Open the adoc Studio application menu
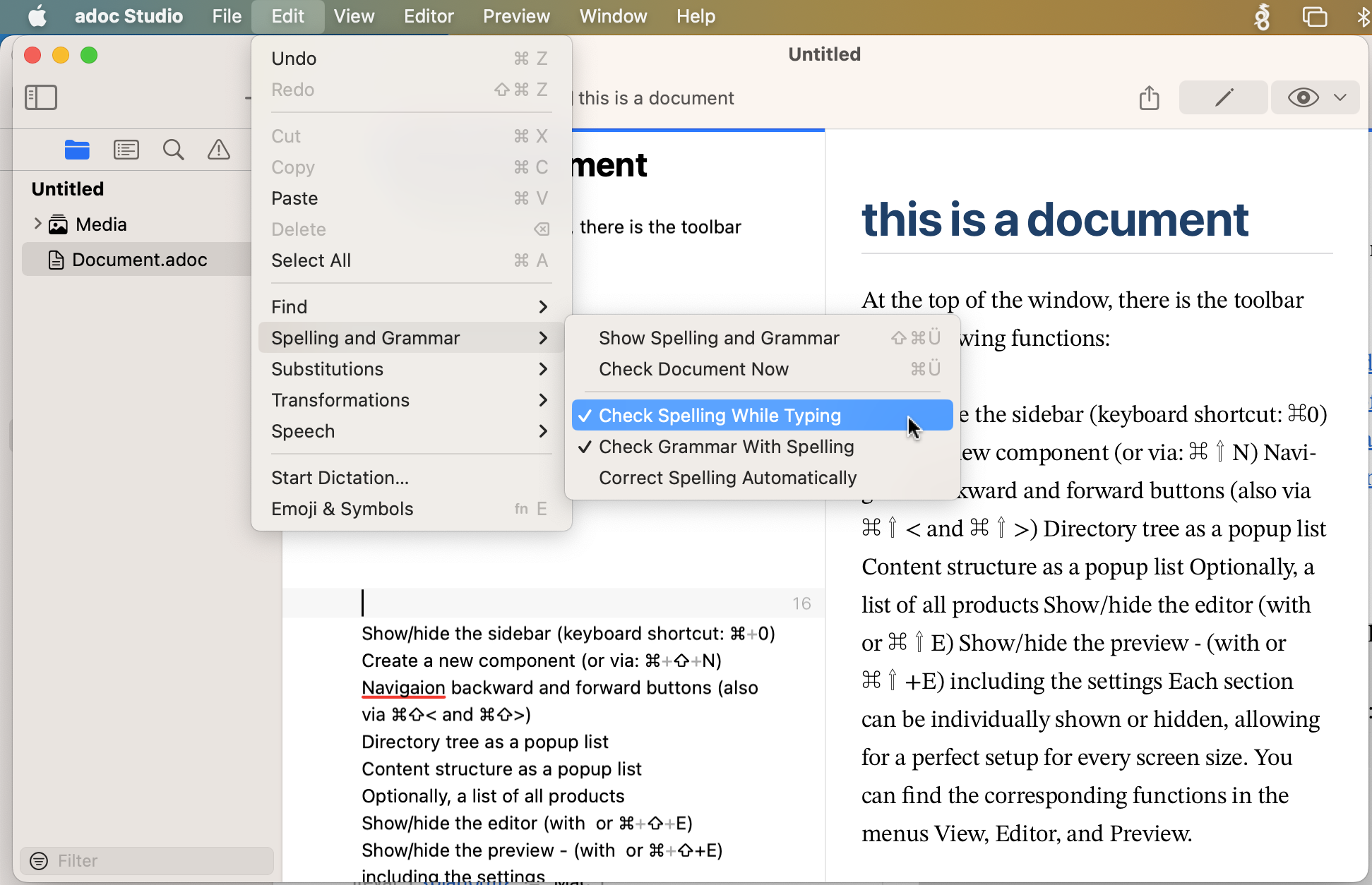The width and height of the screenshot is (1372, 885). pyautogui.click(x=129, y=16)
